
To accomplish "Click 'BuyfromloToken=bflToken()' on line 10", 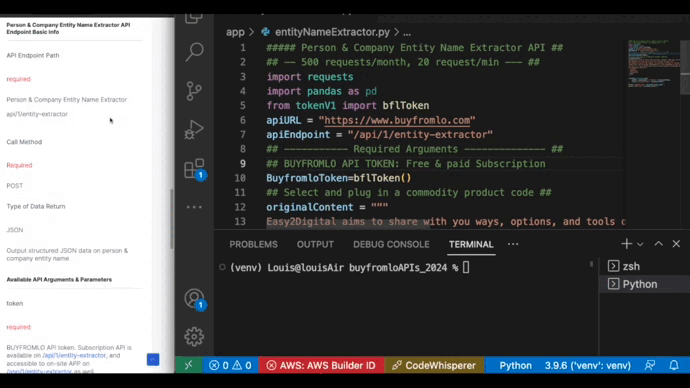I will (338, 178).
